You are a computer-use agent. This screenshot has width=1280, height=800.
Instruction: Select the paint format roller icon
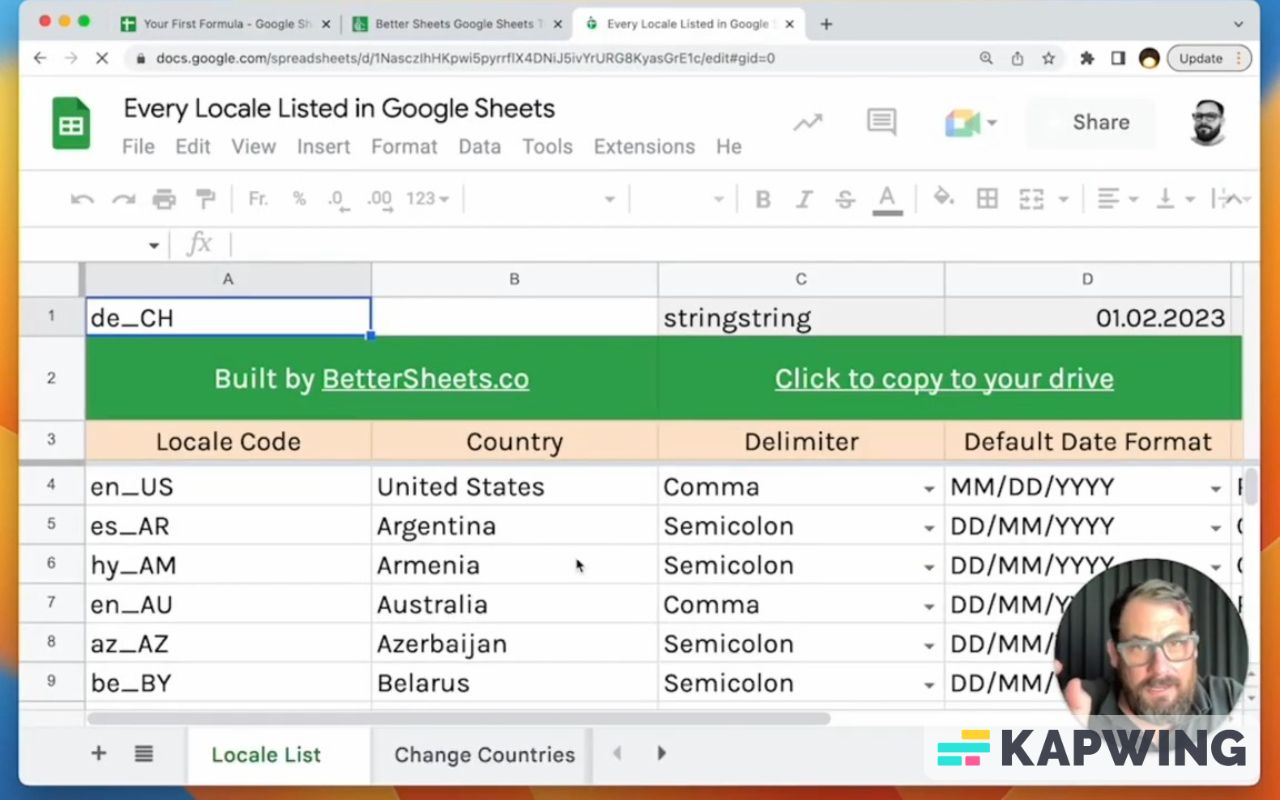pyautogui.click(x=205, y=199)
